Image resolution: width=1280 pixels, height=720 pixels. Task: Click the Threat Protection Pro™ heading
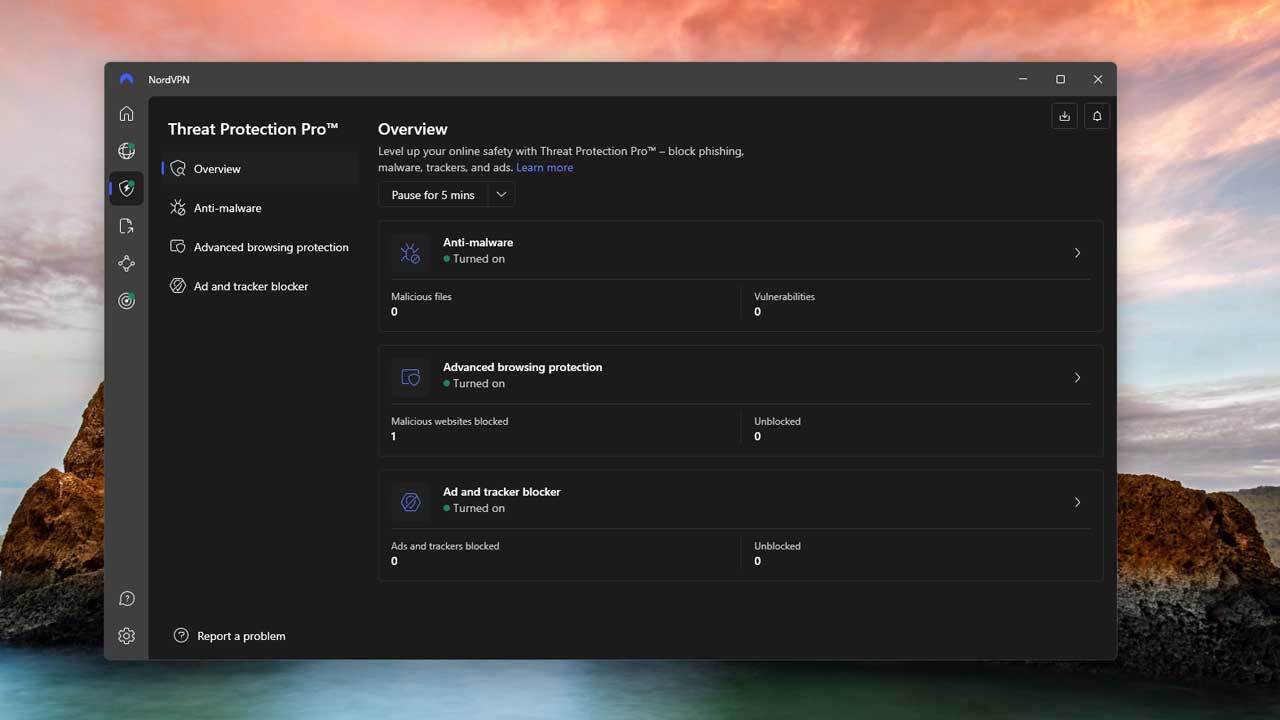click(253, 129)
